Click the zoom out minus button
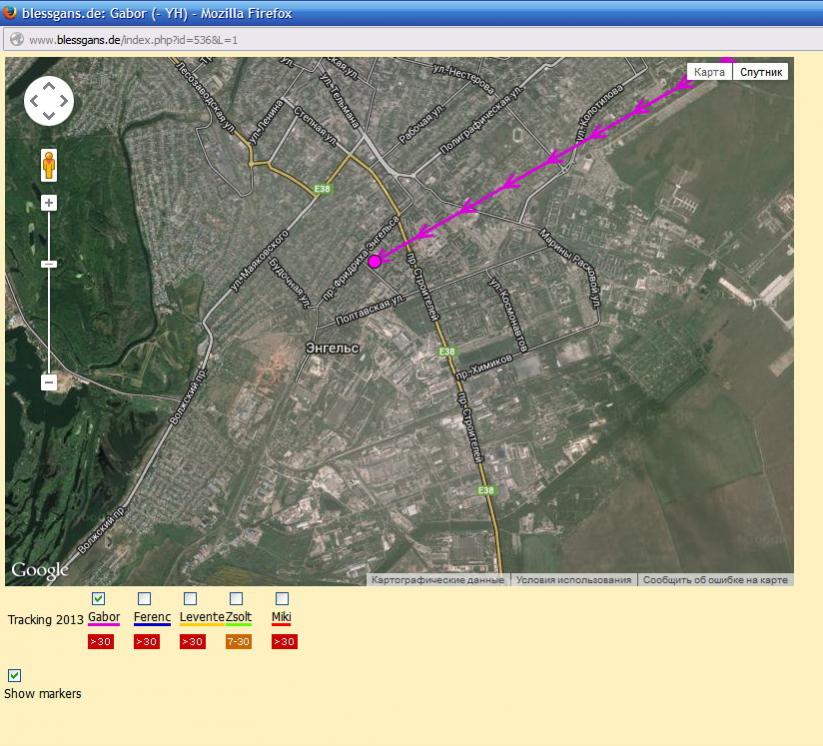The height and width of the screenshot is (746, 823). [x=48, y=382]
